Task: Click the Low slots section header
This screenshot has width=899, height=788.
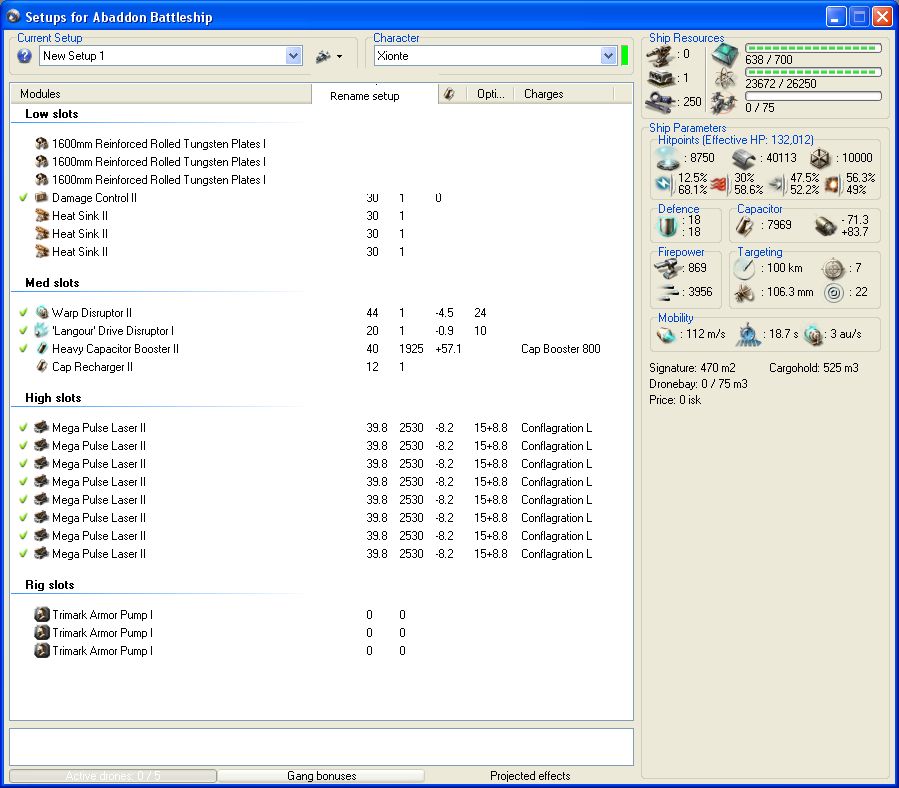Action: (x=52, y=114)
